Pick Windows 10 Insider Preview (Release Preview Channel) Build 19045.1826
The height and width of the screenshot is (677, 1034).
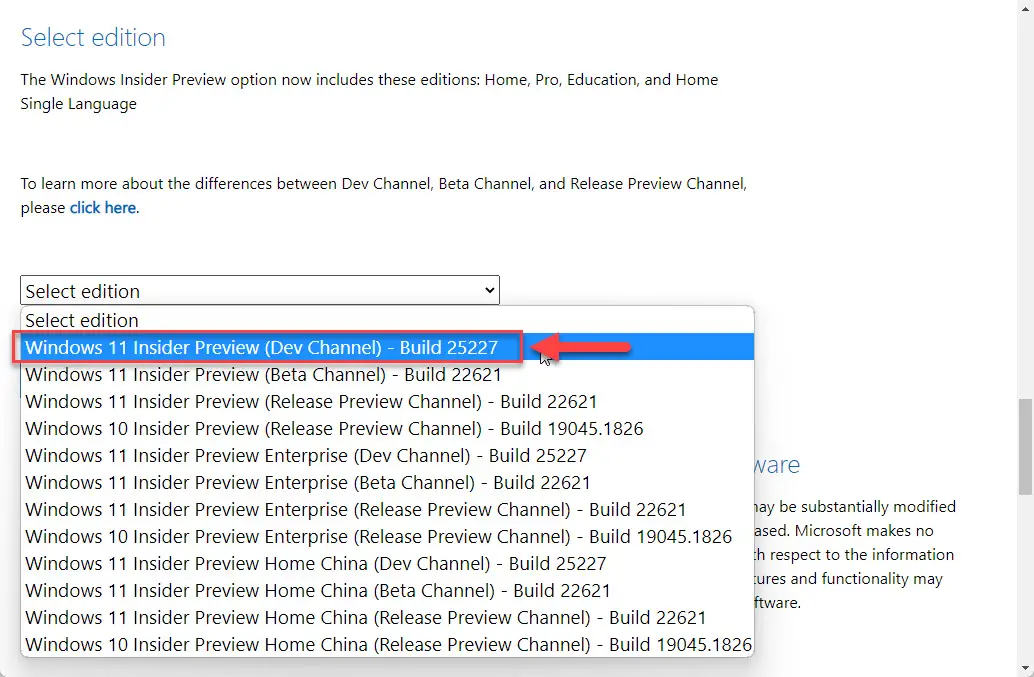[387, 428]
